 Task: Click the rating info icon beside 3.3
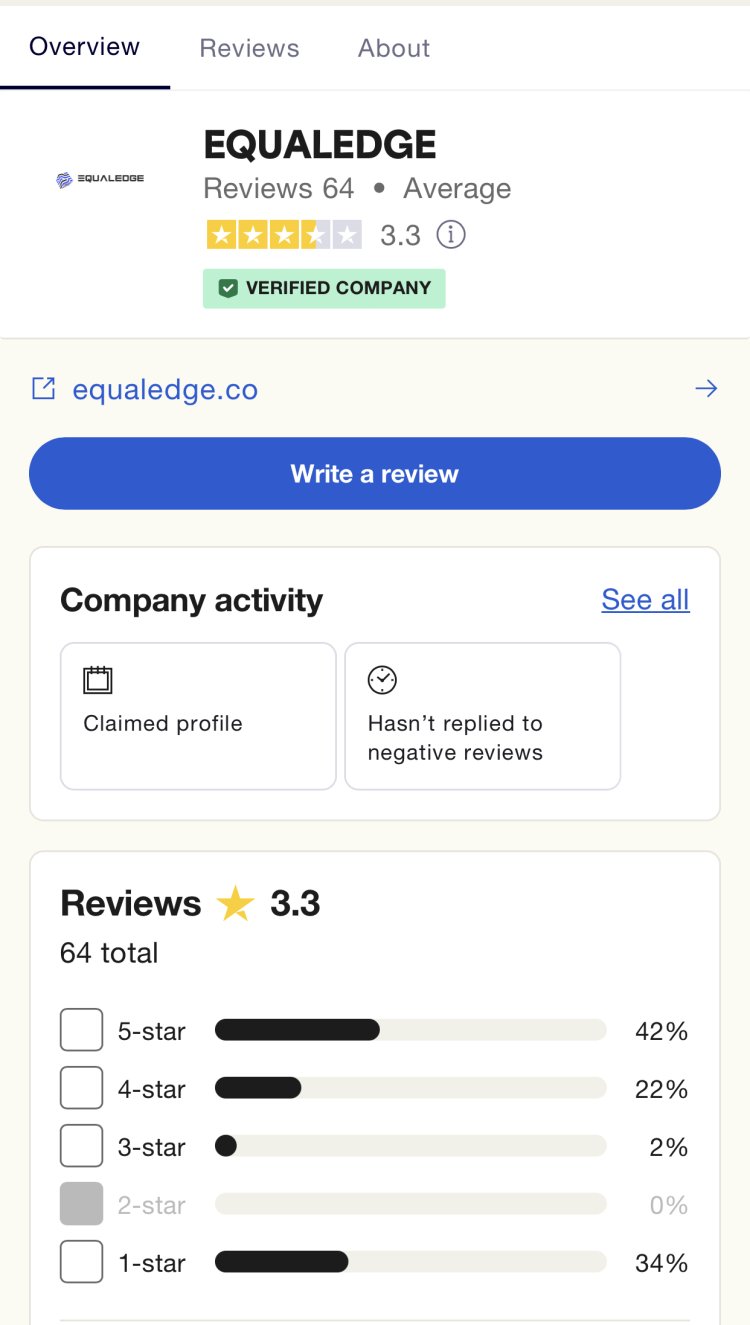(x=452, y=235)
